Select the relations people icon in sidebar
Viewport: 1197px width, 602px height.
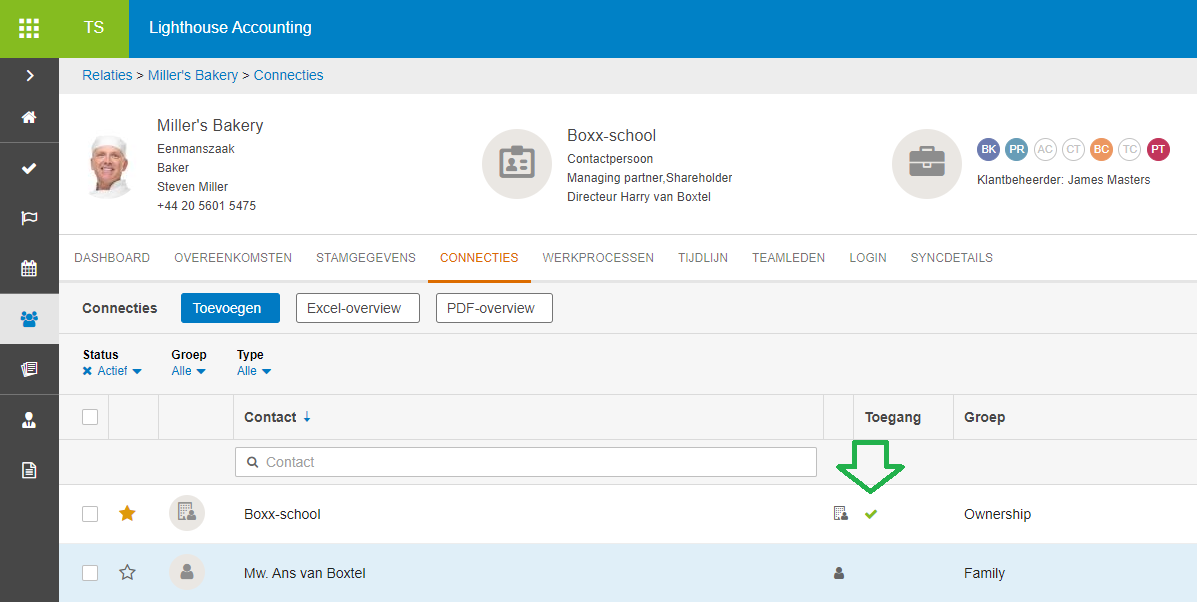29,319
